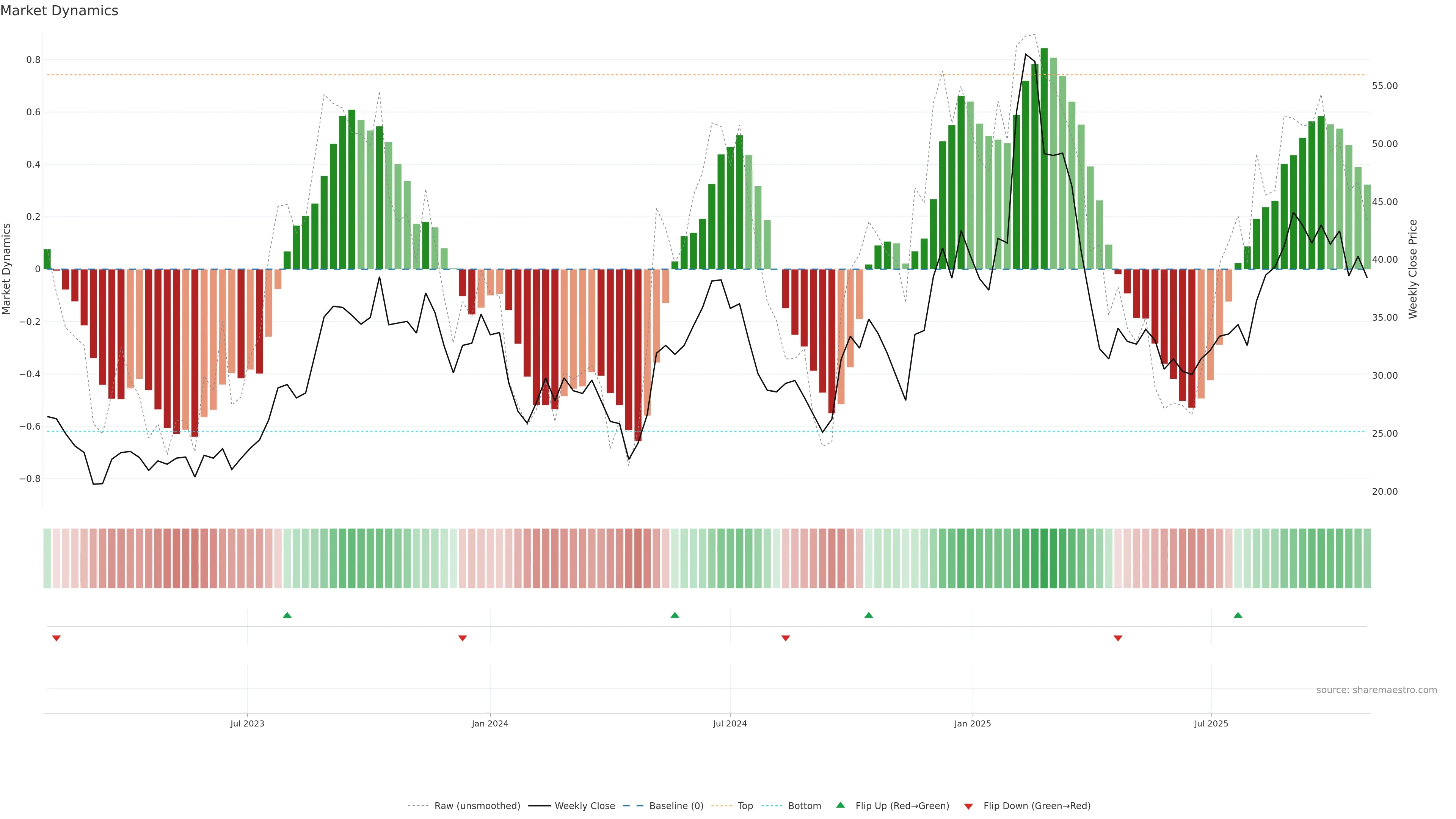Click the Market Dynamics chart title
This screenshot has height=819, width=1456.
pyautogui.click(x=60, y=11)
